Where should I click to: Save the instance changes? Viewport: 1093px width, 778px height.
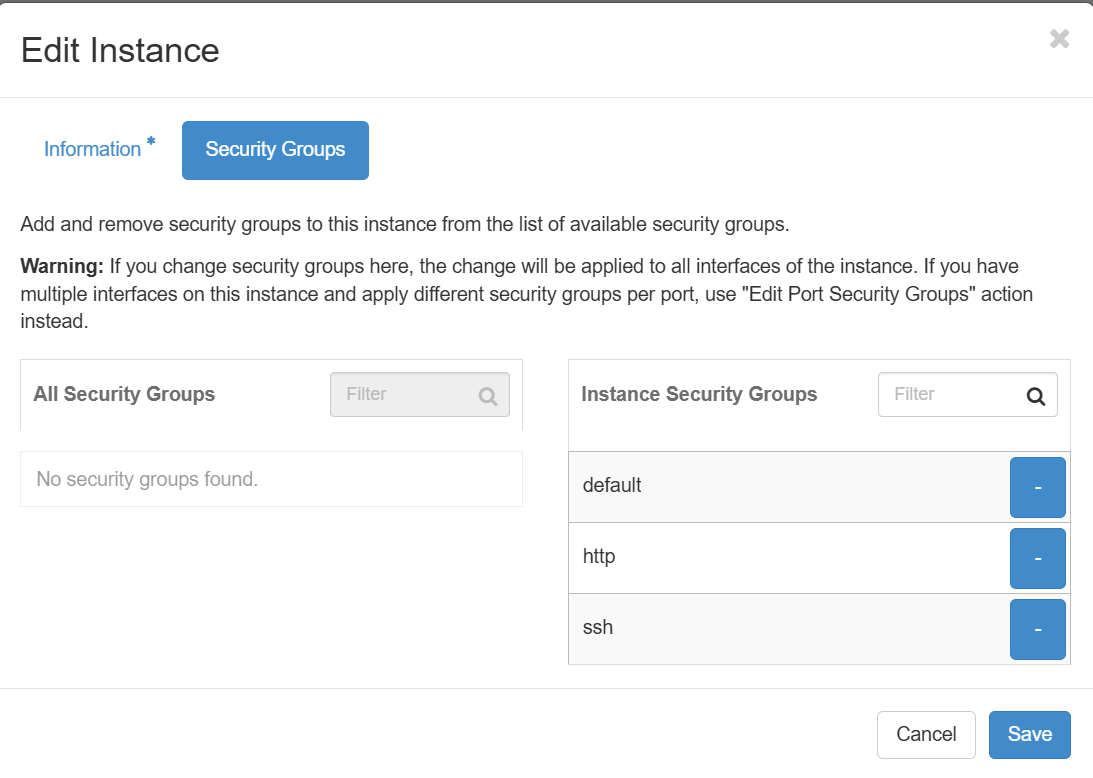[x=1029, y=735]
